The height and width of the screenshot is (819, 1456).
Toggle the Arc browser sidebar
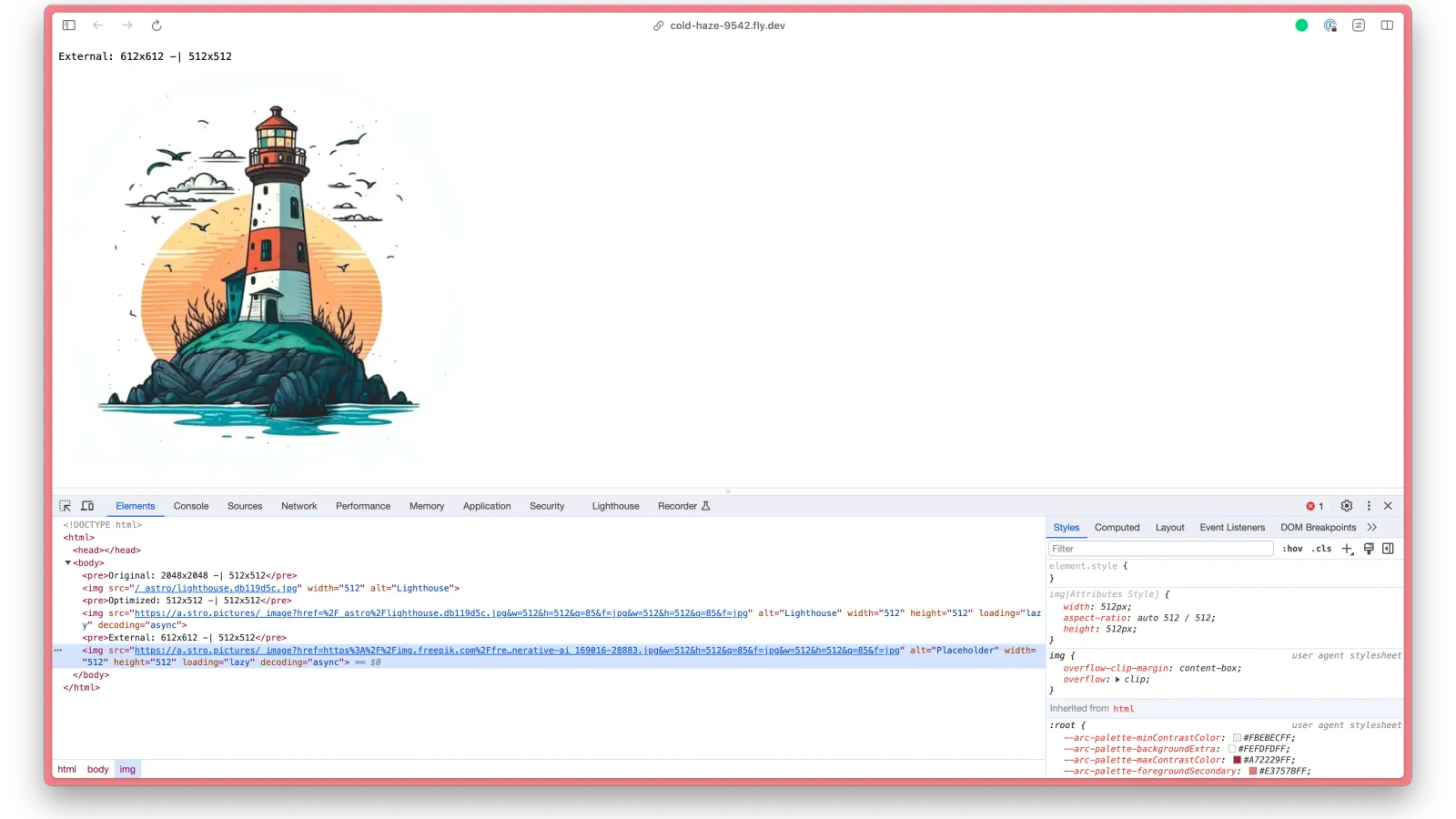point(69,25)
